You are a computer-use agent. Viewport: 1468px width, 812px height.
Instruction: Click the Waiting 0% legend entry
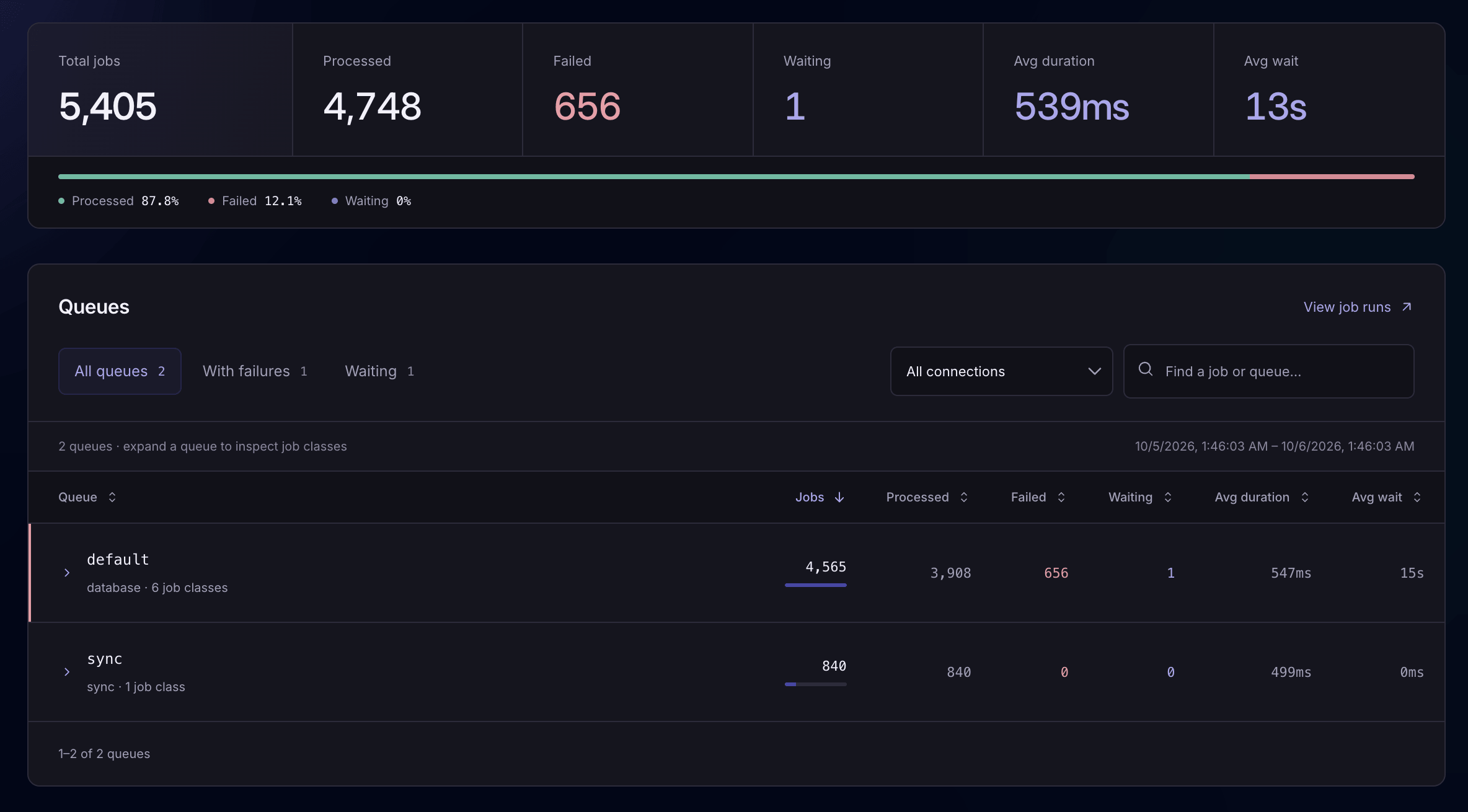click(371, 201)
